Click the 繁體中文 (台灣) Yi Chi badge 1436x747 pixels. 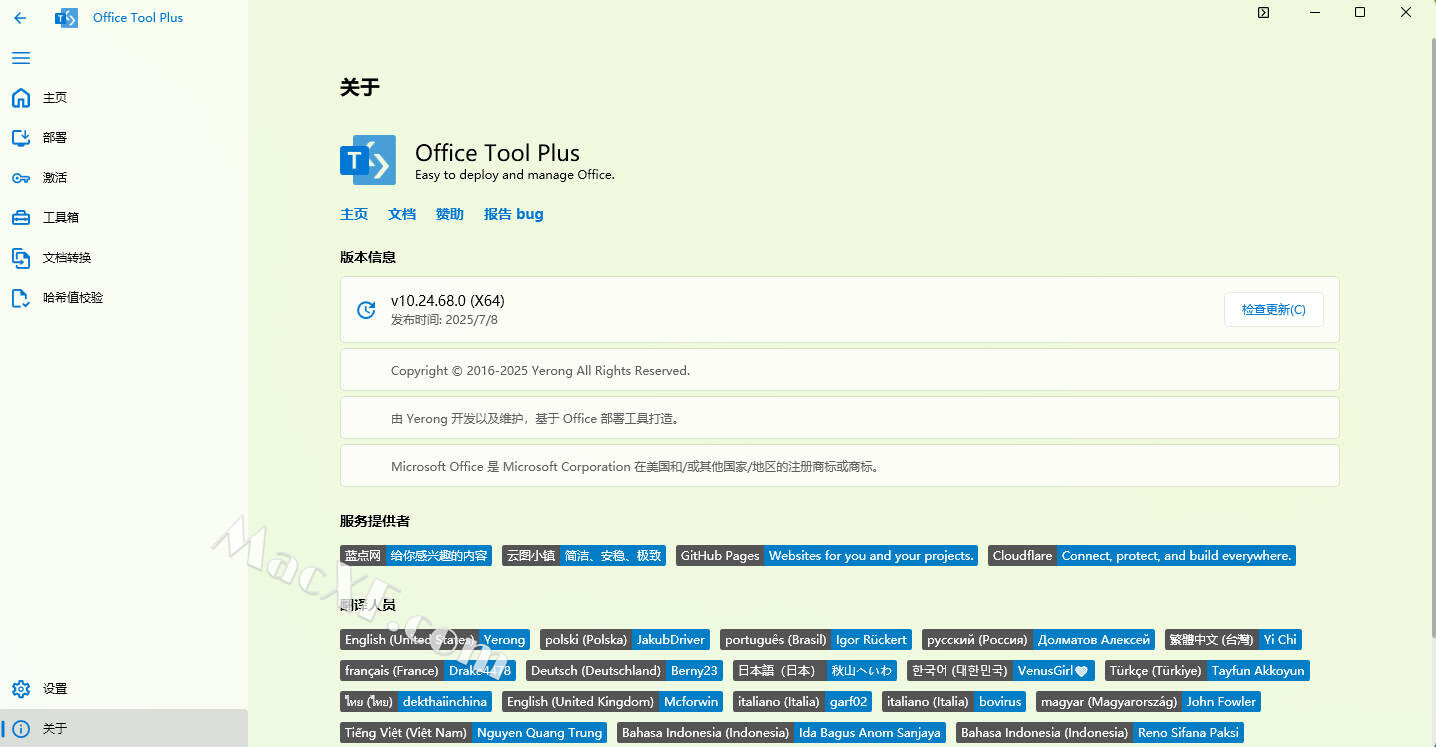tap(1233, 640)
